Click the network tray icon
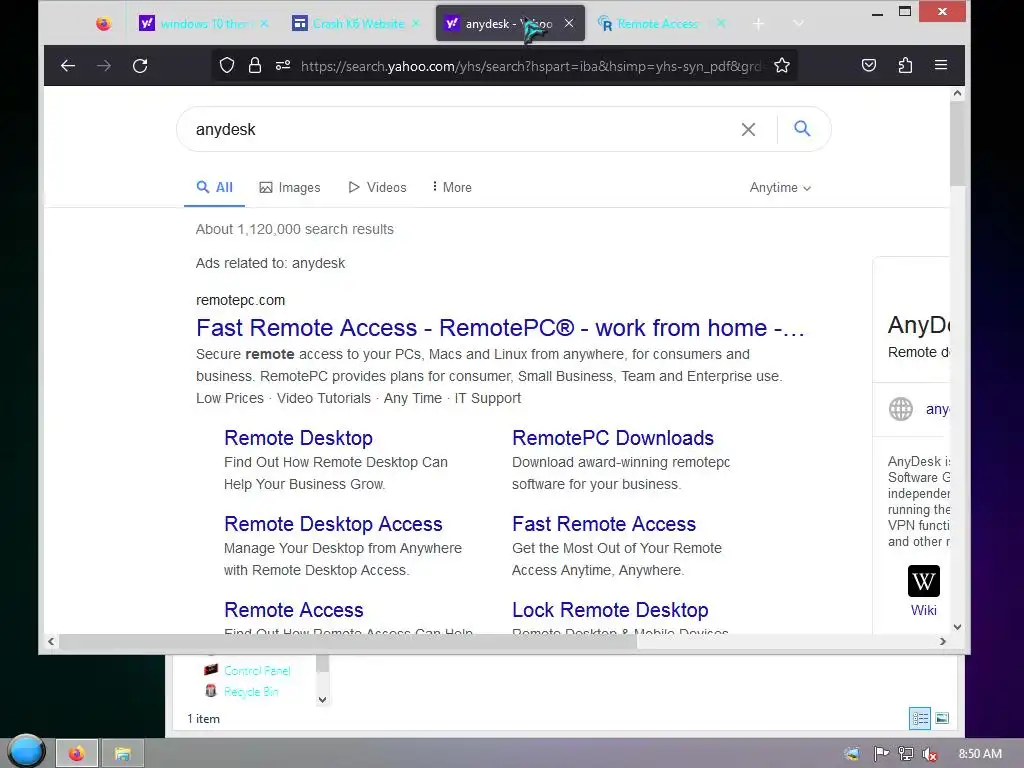Viewport: 1024px width, 768px height. tap(906, 754)
